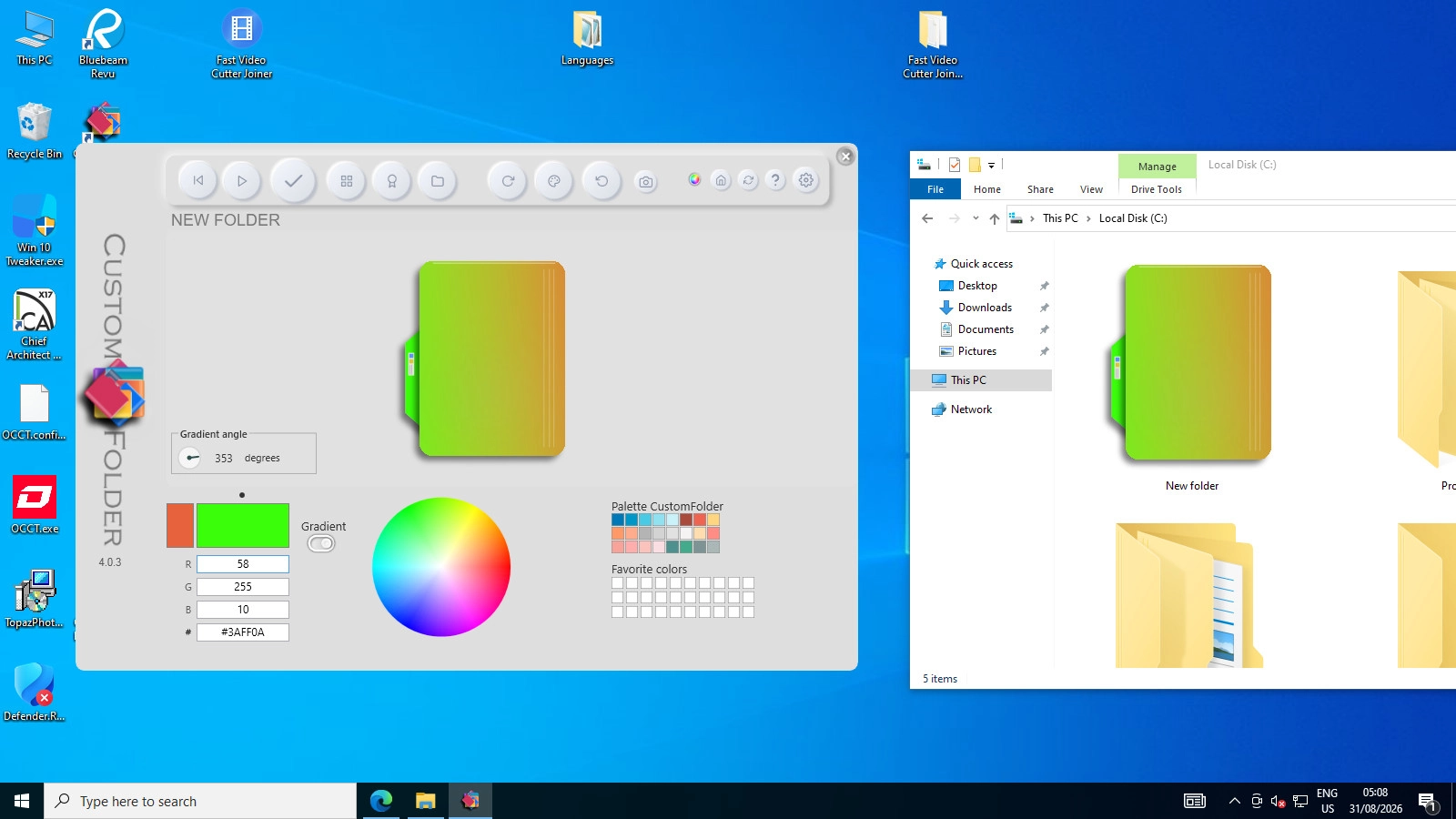Click This PC in the address breadcrumb
Image resolution: width=1456 pixels, height=819 pixels.
coord(1060,218)
